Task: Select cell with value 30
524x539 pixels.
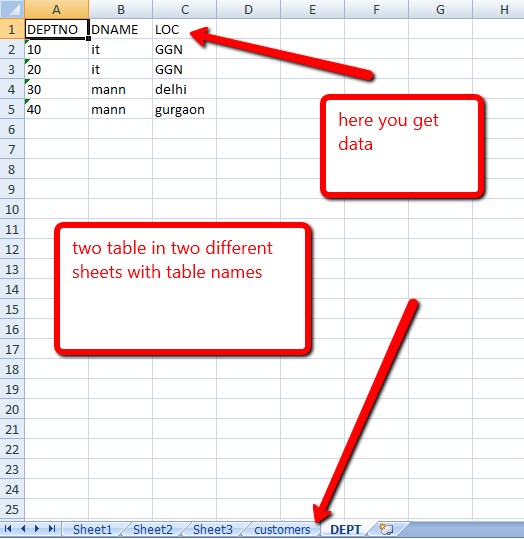Action: [56, 89]
